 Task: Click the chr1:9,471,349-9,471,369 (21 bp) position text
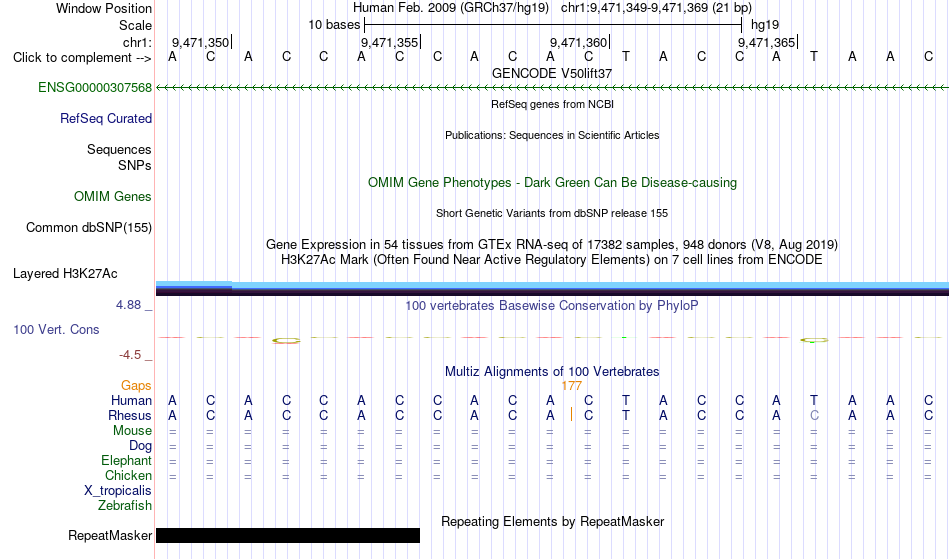coord(656,8)
